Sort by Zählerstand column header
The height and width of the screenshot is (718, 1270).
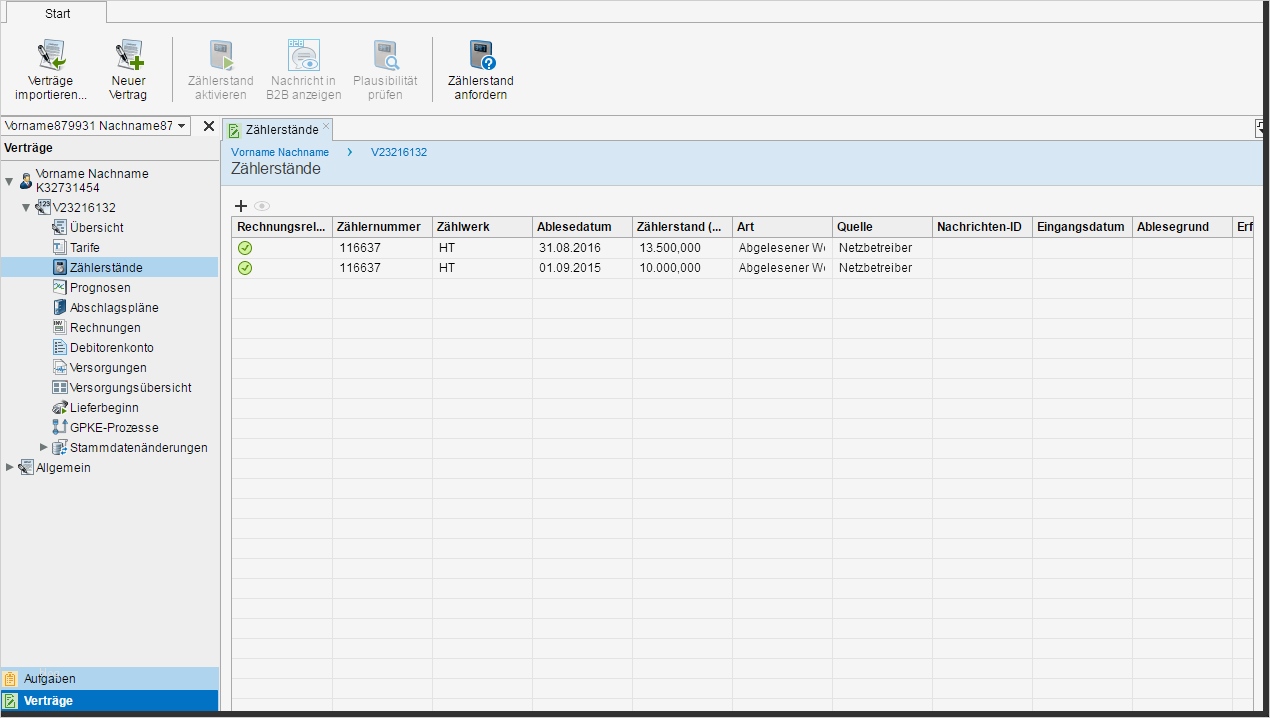[682, 227]
